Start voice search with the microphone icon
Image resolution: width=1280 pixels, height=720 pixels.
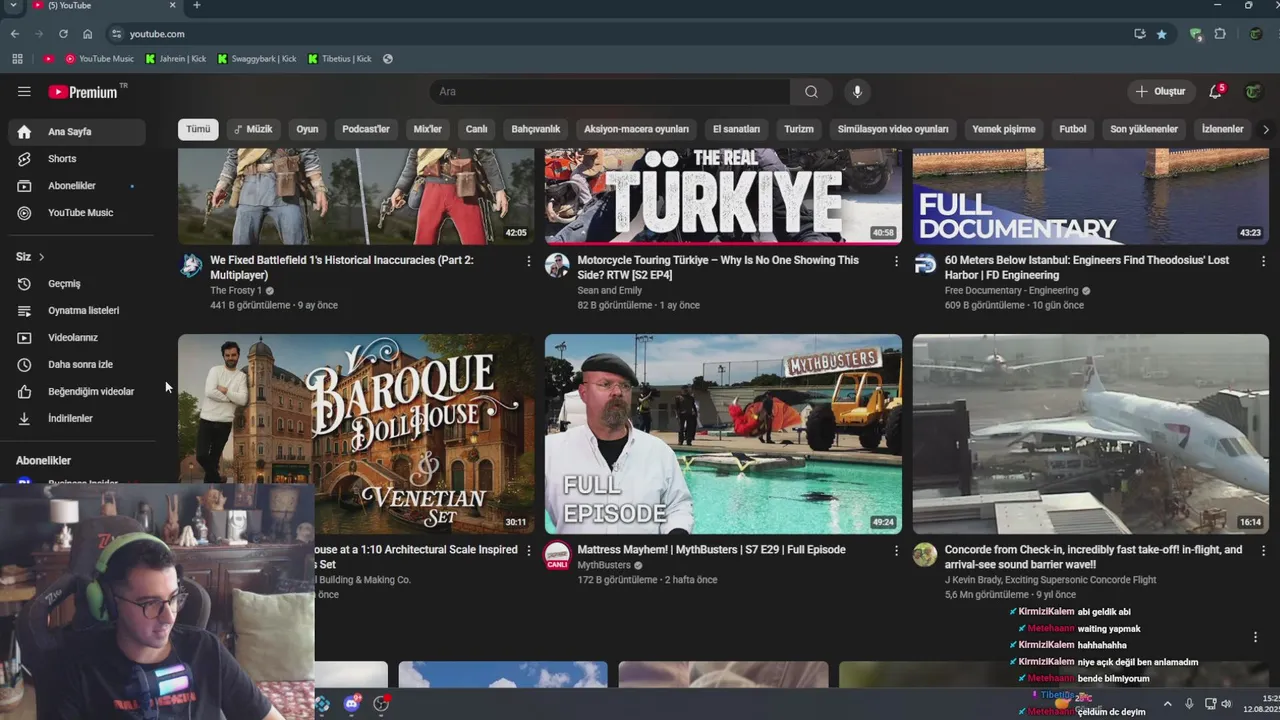[x=857, y=91]
